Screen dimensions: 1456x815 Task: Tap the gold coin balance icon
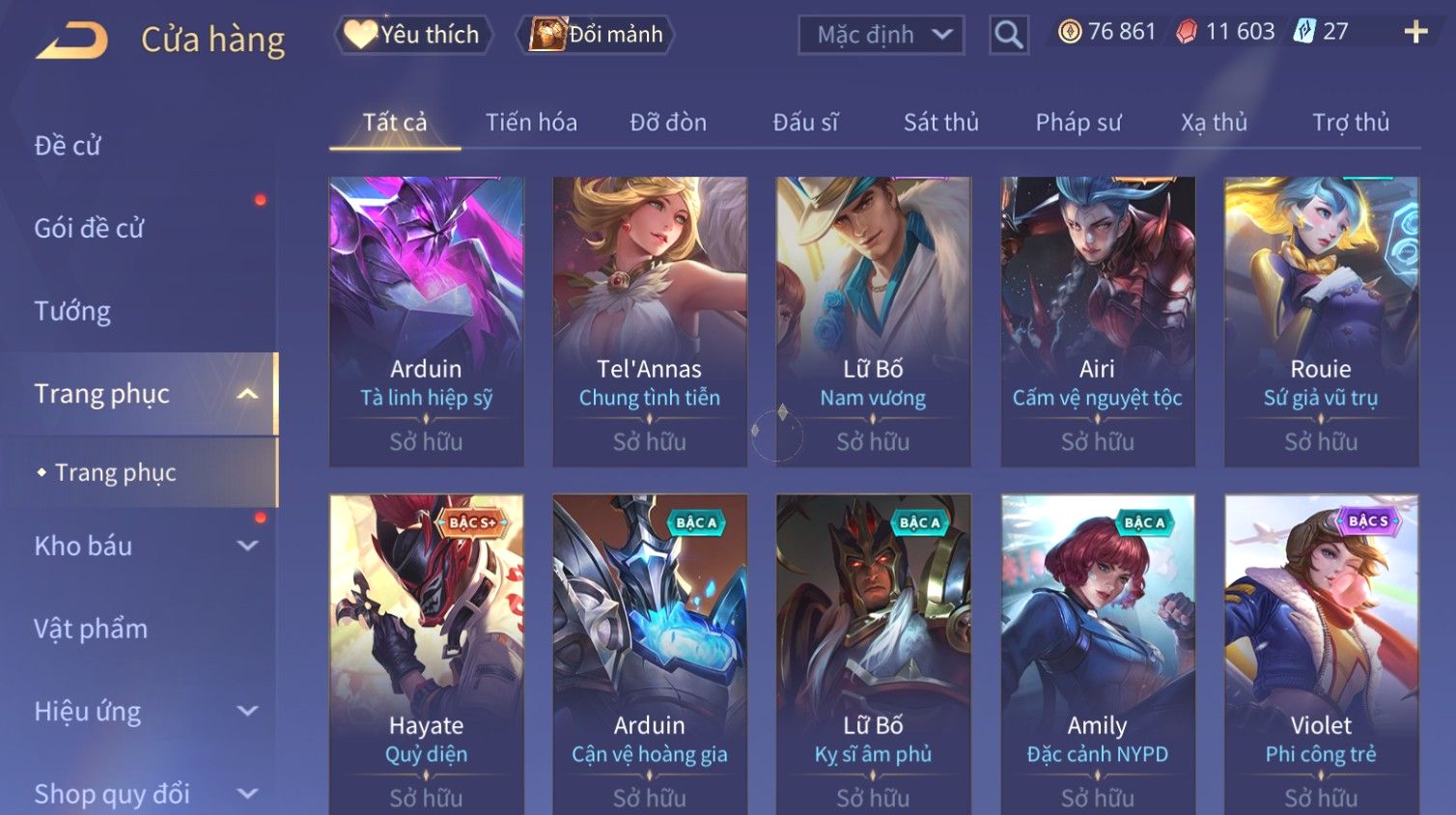pyautogui.click(x=1069, y=32)
